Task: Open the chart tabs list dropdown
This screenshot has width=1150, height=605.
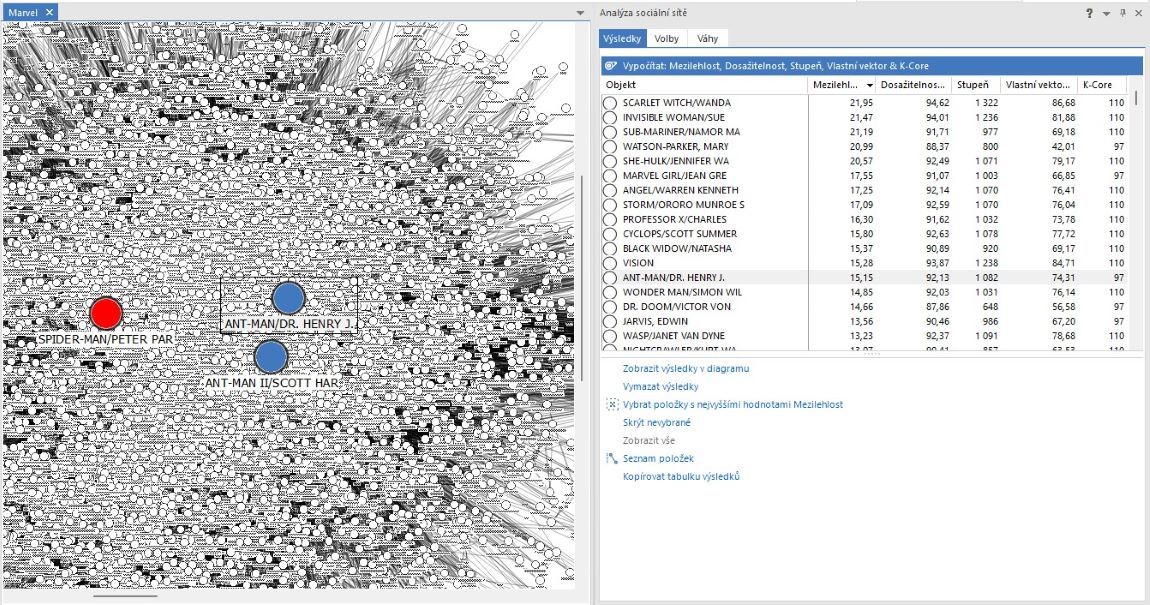Action: tap(580, 13)
